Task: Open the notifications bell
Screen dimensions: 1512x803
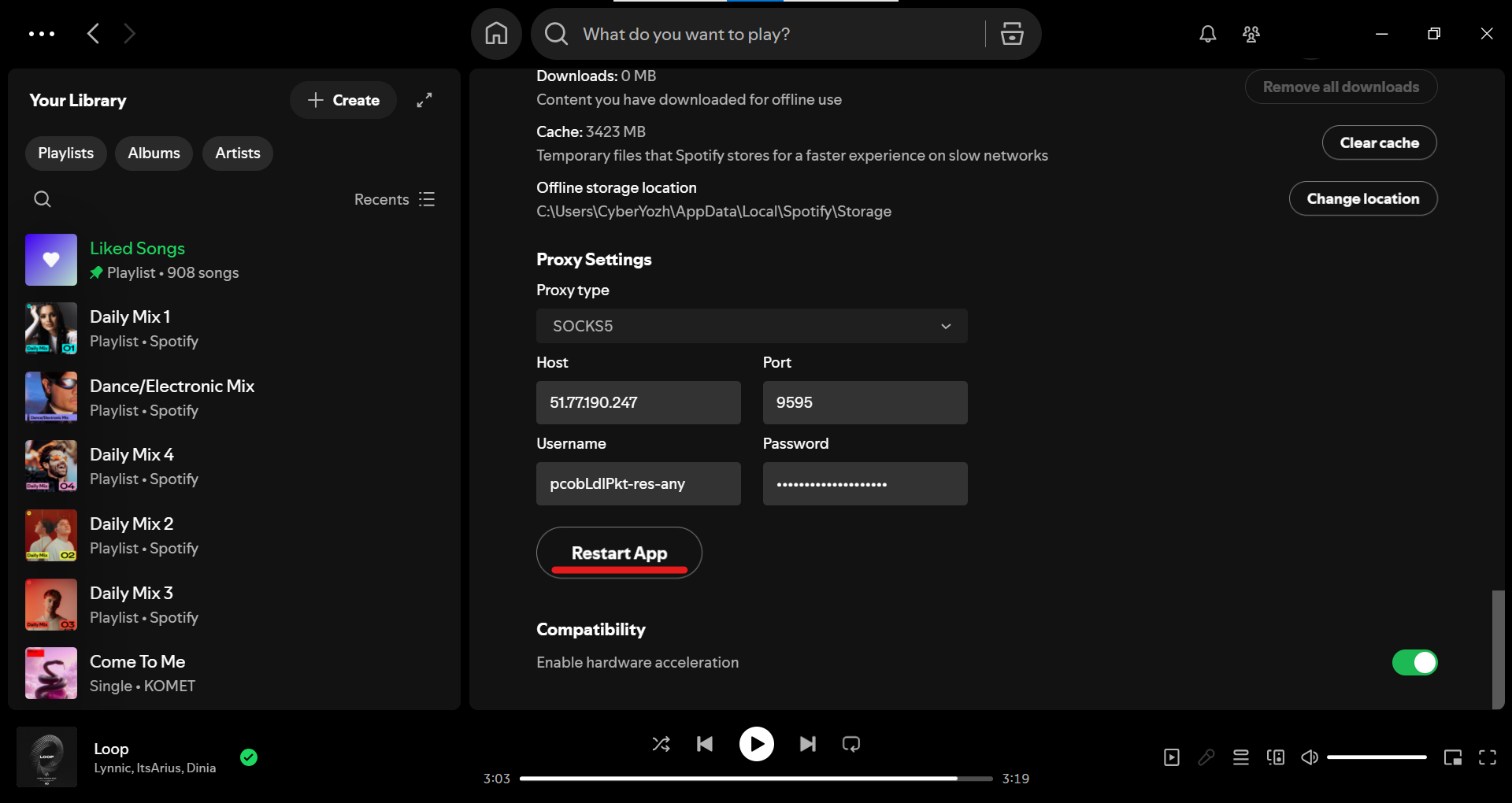Action: click(1207, 34)
